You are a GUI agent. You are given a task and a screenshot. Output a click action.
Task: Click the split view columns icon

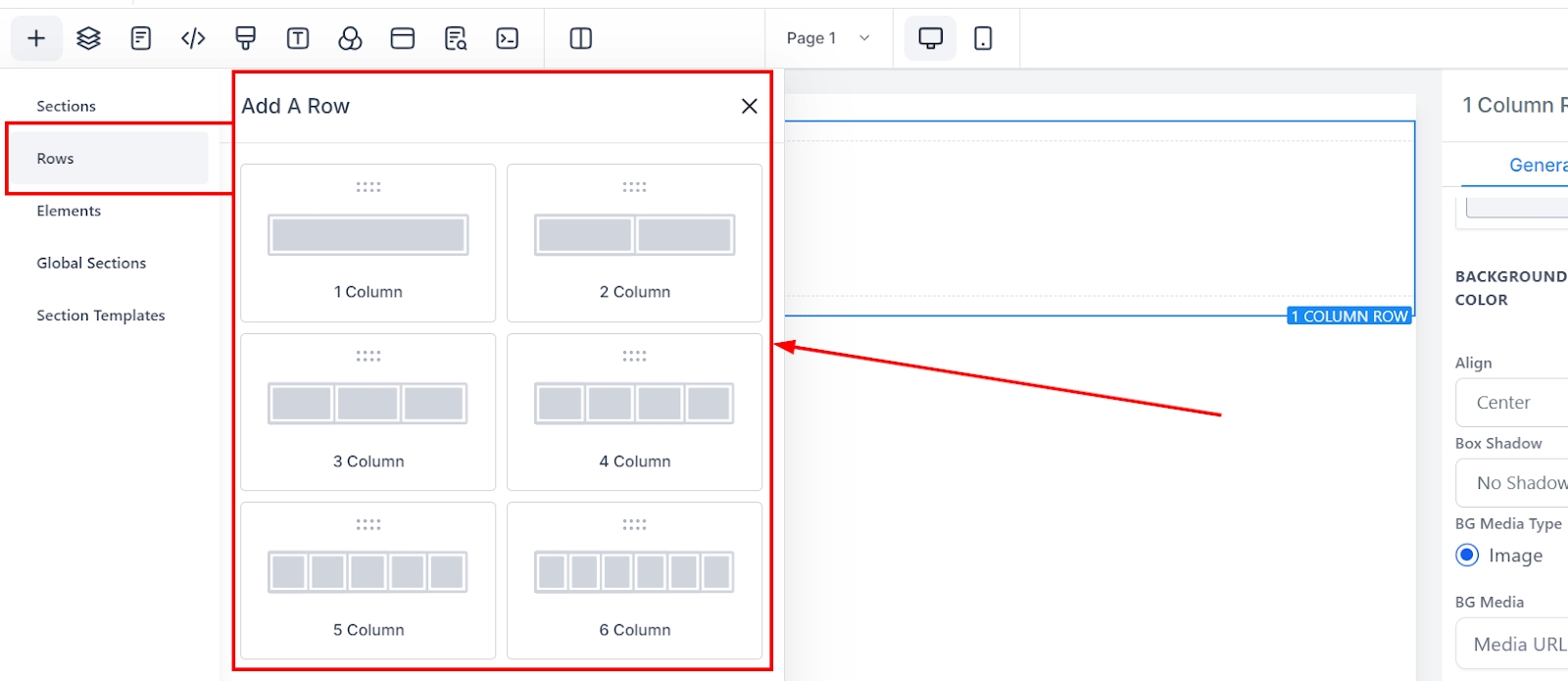tap(581, 38)
